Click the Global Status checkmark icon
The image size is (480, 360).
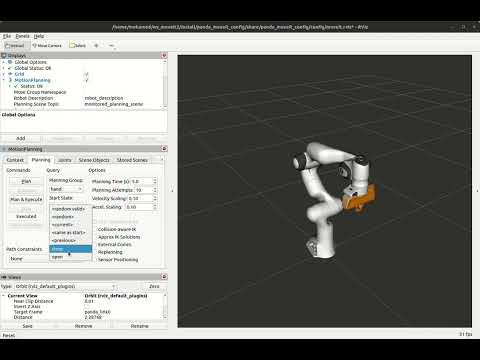click(10, 68)
